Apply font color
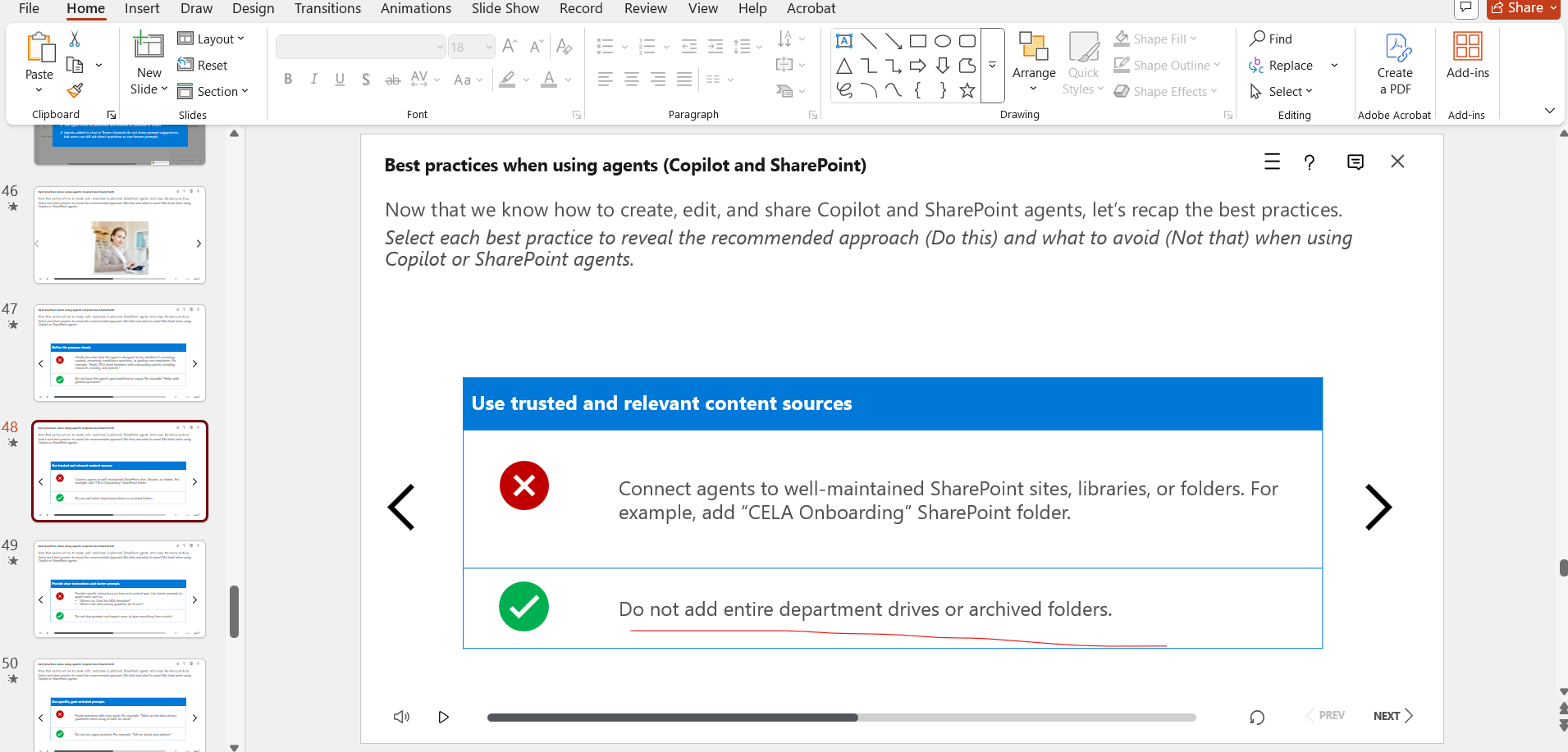1568x752 pixels. coord(549,80)
